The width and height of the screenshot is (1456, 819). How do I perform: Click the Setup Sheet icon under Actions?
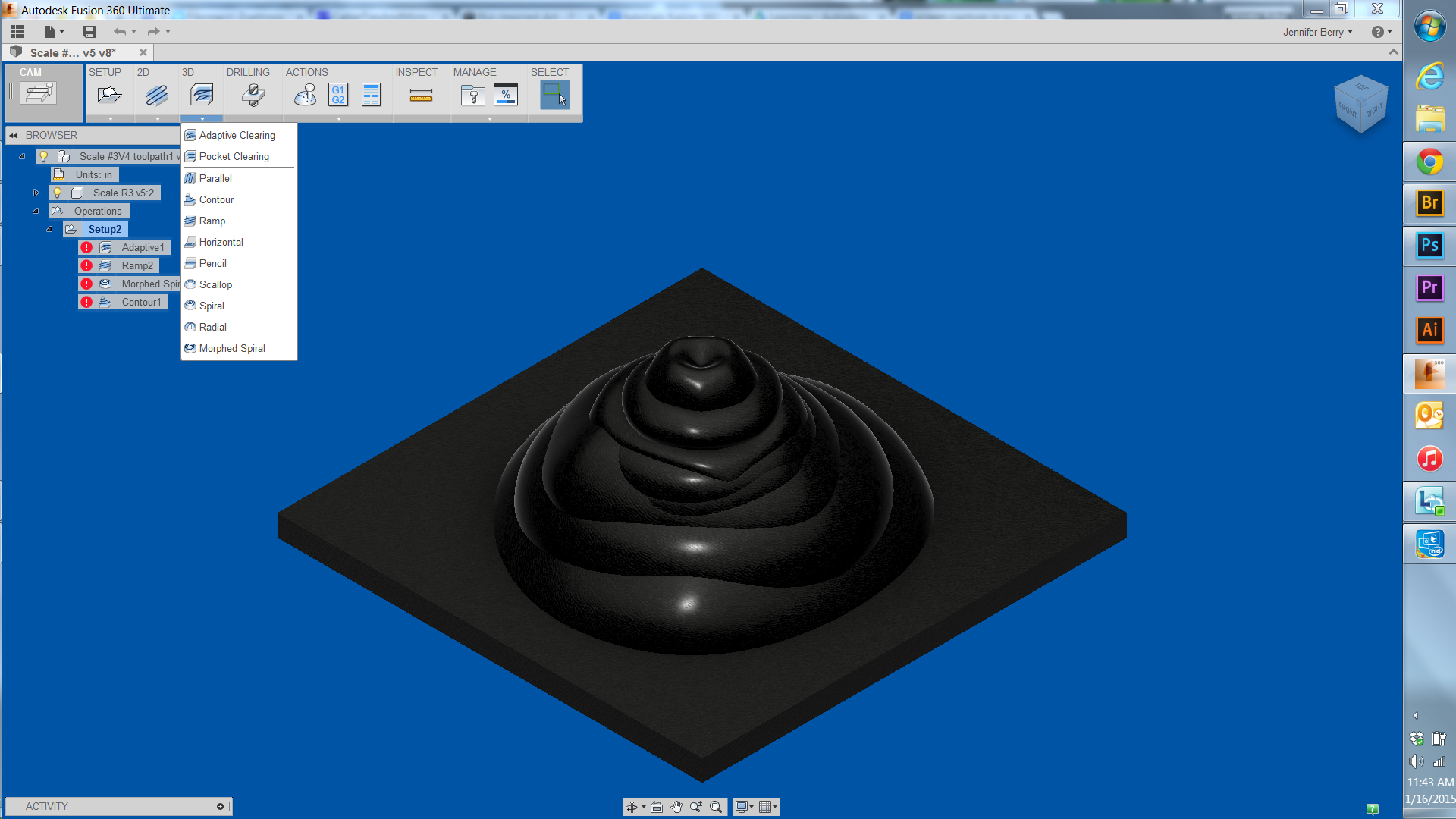coord(372,94)
